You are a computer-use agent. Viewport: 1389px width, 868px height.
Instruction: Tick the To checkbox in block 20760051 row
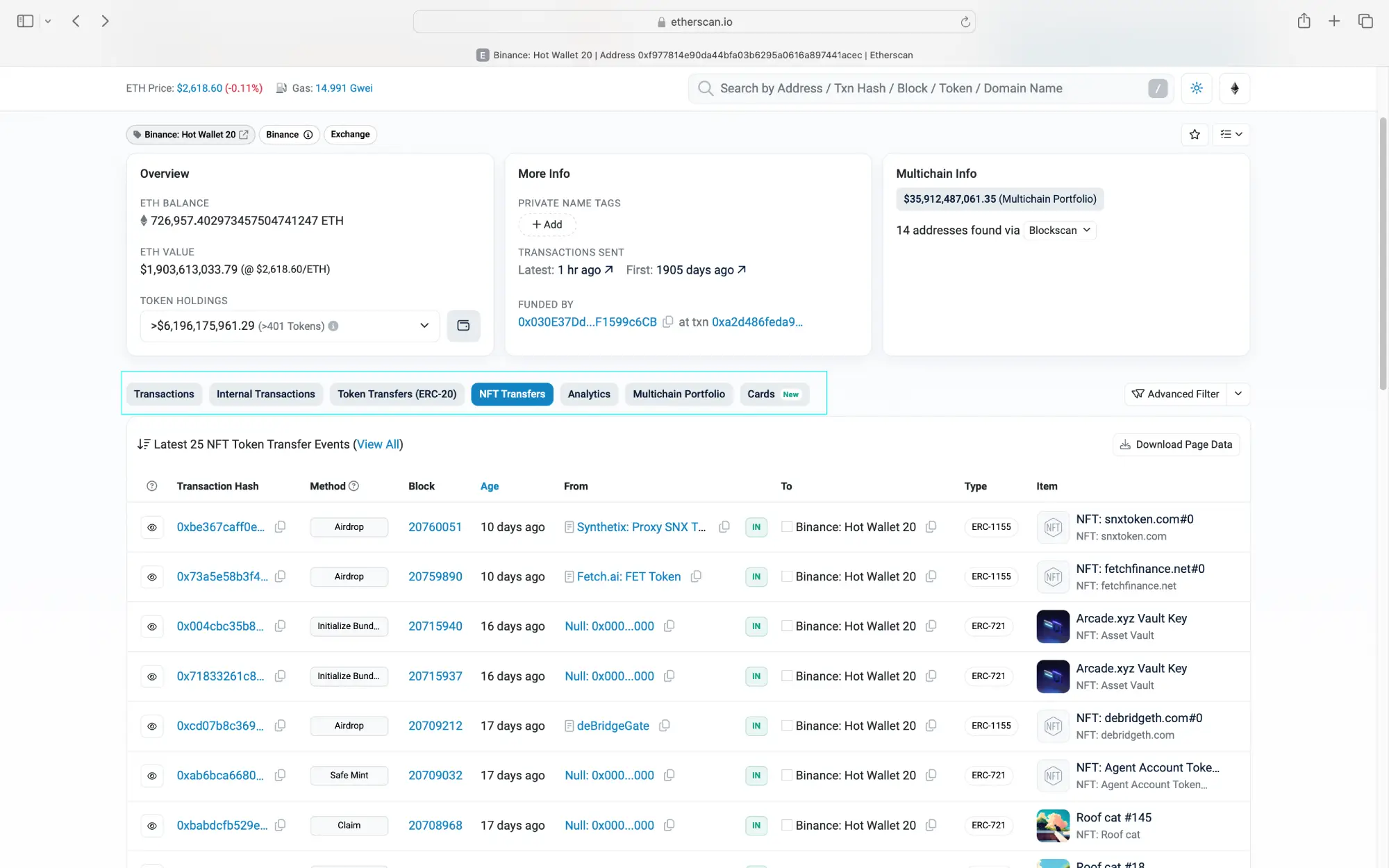pyautogui.click(x=787, y=527)
